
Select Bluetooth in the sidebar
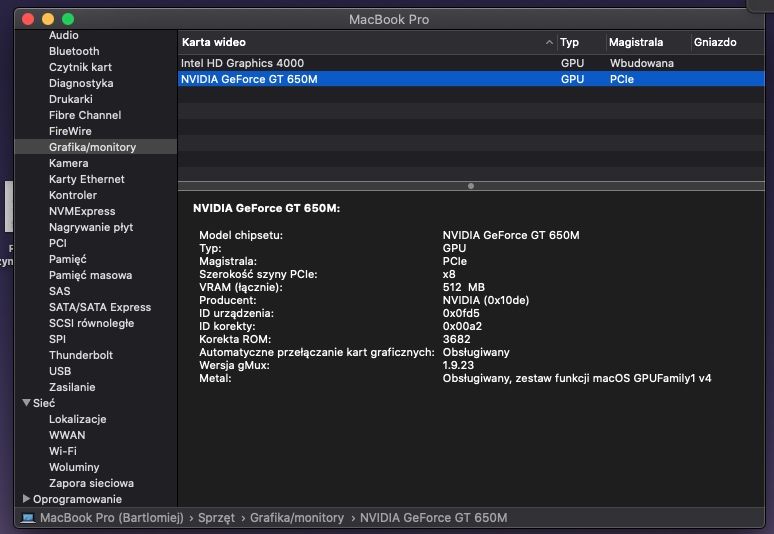[x=74, y=51]
